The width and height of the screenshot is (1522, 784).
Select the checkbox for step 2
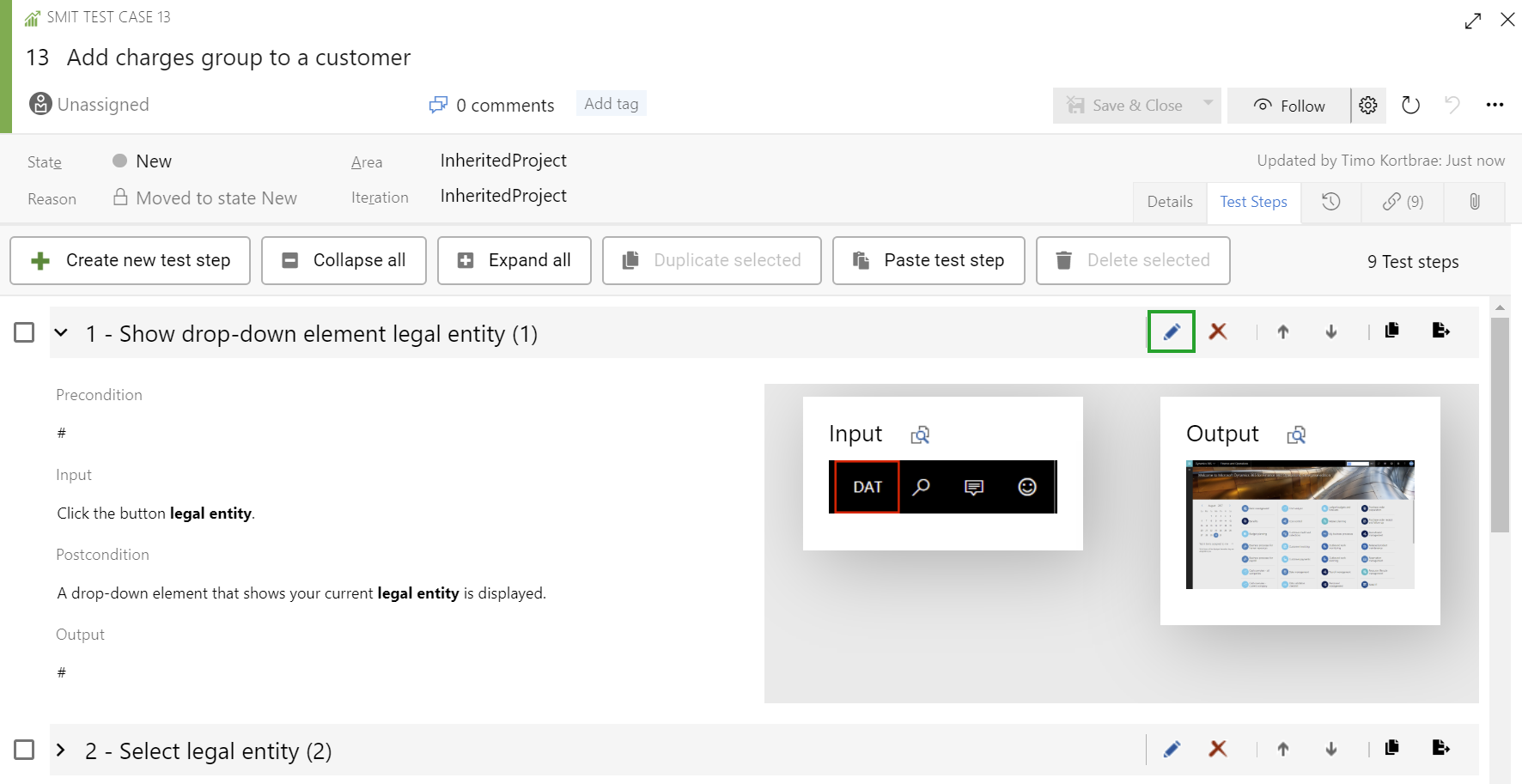24,750
